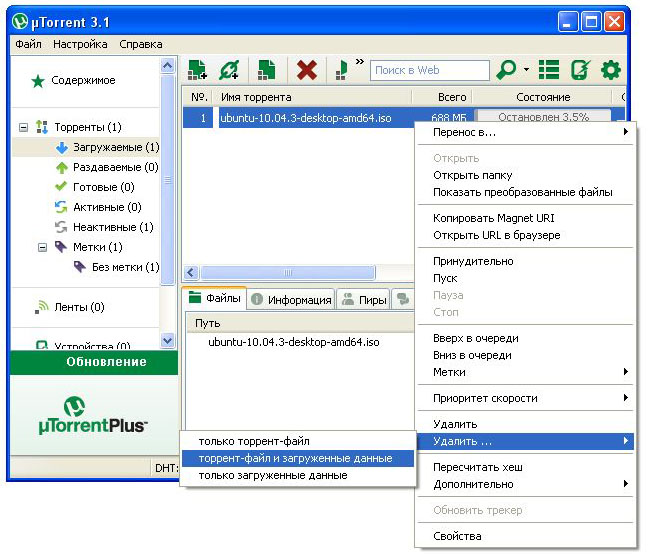Click Add Torrent from URL icon

click(230, 70)
